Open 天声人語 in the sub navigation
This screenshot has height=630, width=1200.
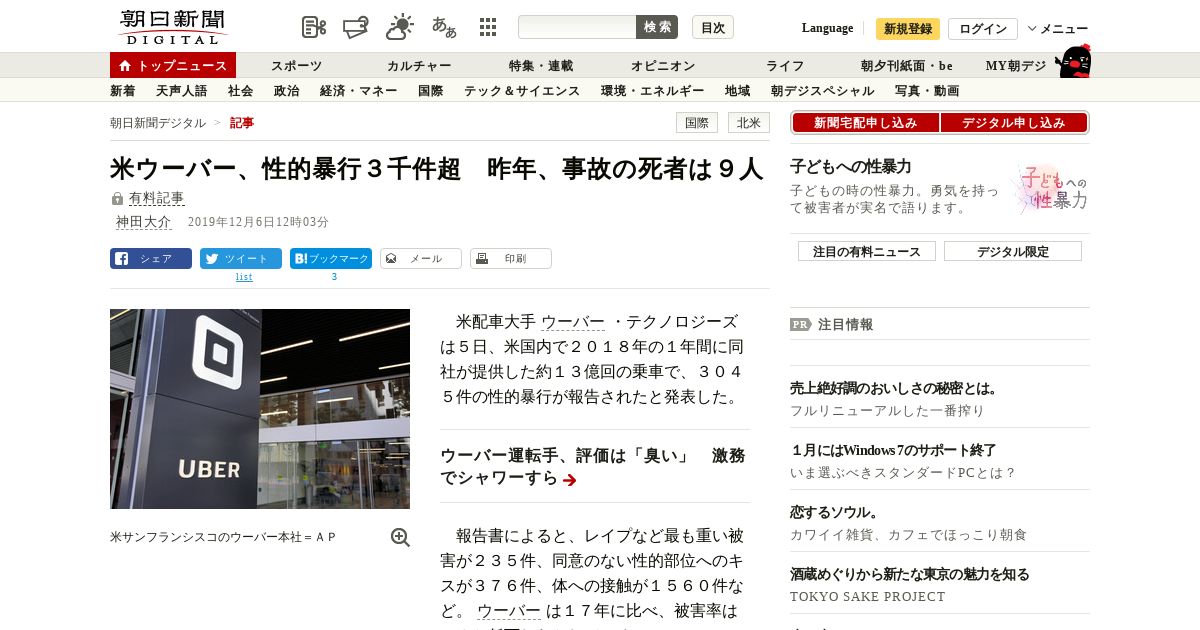[x=181, y=91]
